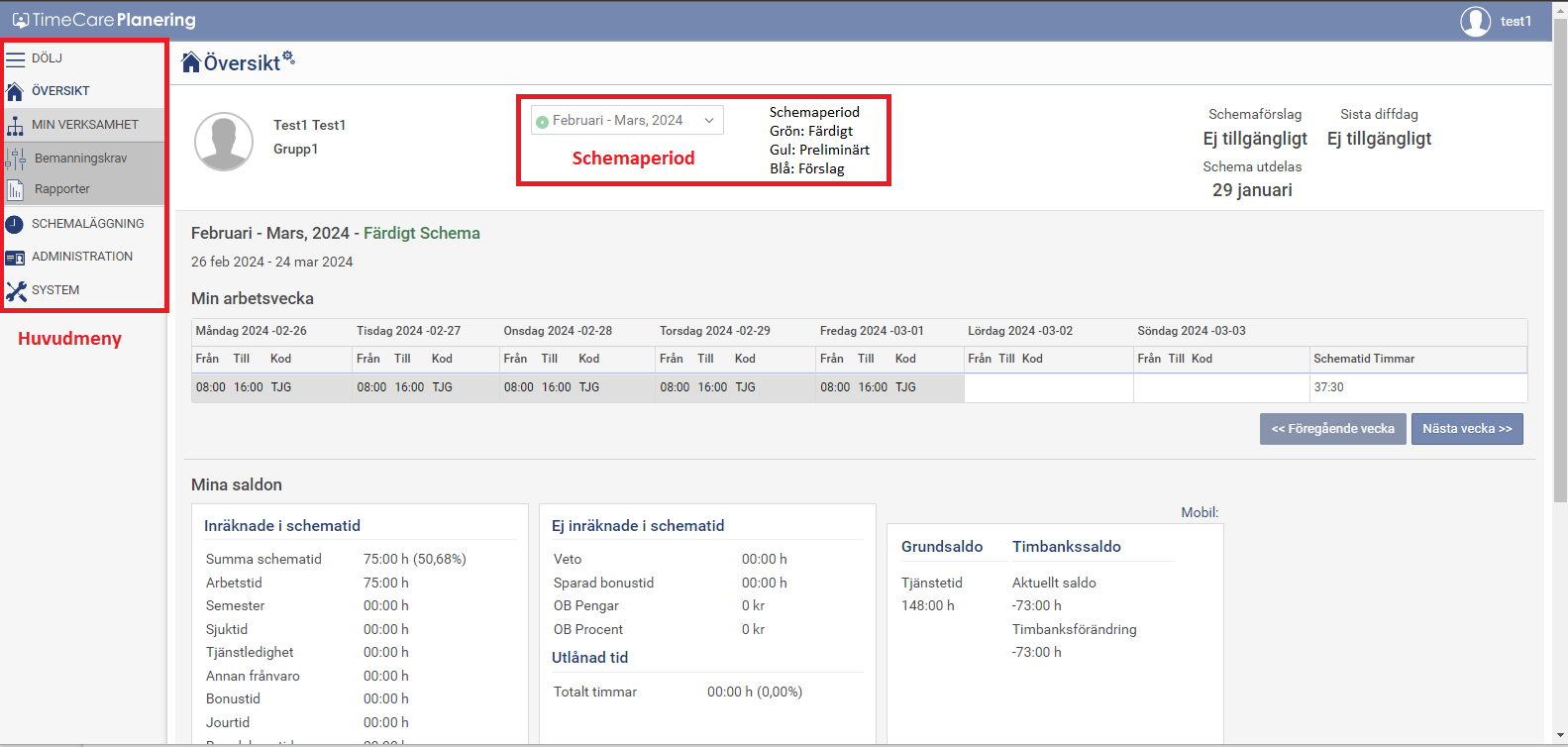Image resolution: width=1568 pixels, height=747 pixels.
Task: Select Administration in the main menu
Action: click(x=82, y=257)
